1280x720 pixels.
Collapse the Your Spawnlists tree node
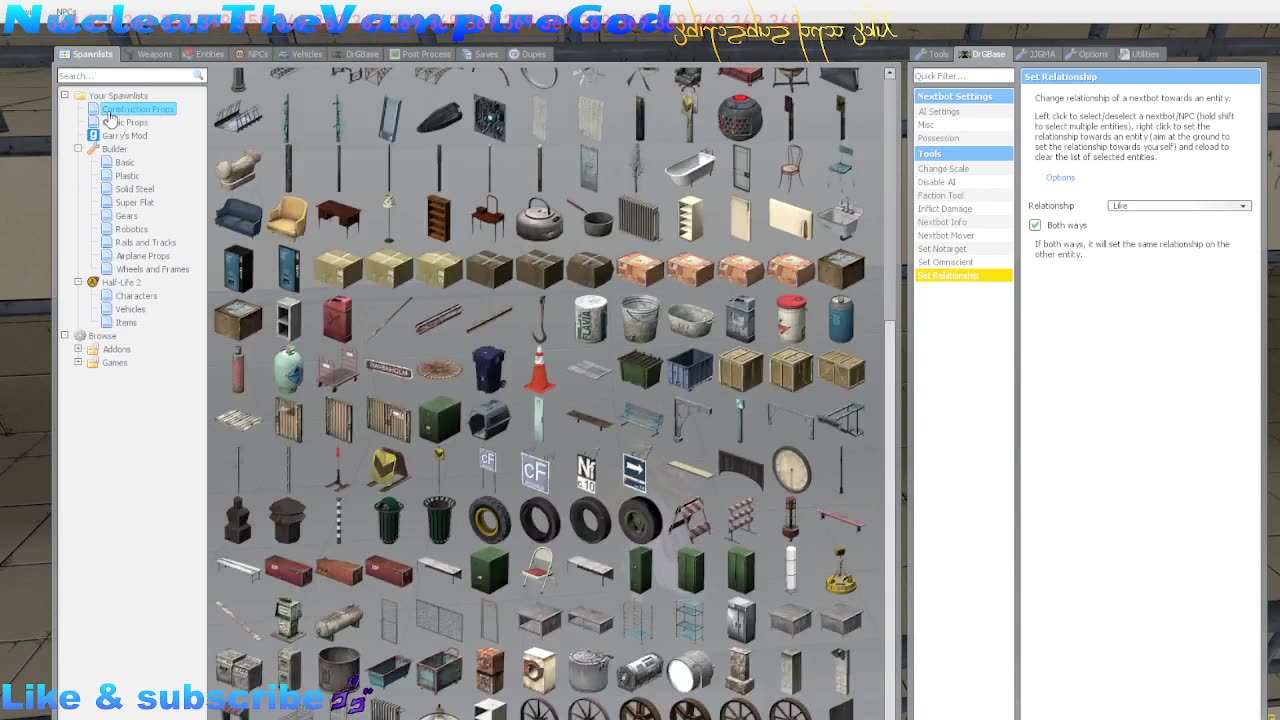pos(64,96)
